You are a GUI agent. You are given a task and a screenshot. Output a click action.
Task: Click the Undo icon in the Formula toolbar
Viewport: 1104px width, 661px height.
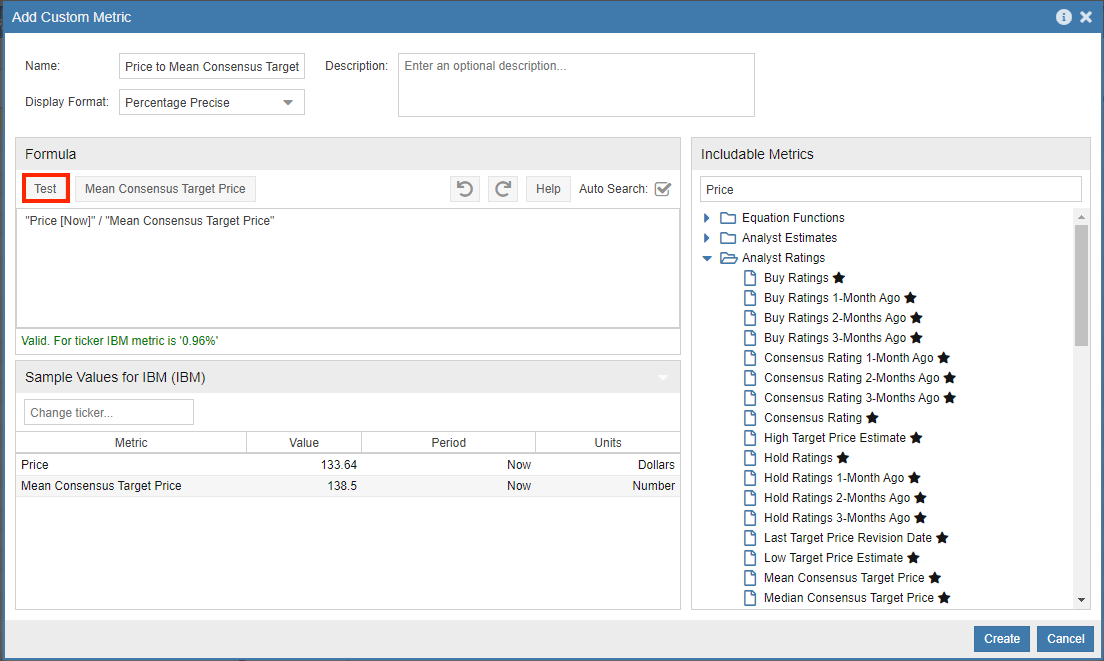[464, 188]
